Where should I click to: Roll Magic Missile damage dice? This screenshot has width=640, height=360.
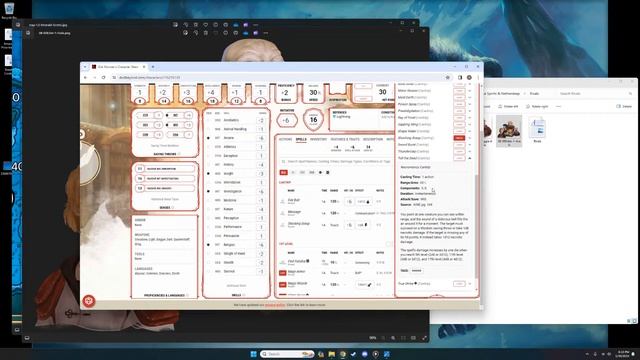click(364, 284)
